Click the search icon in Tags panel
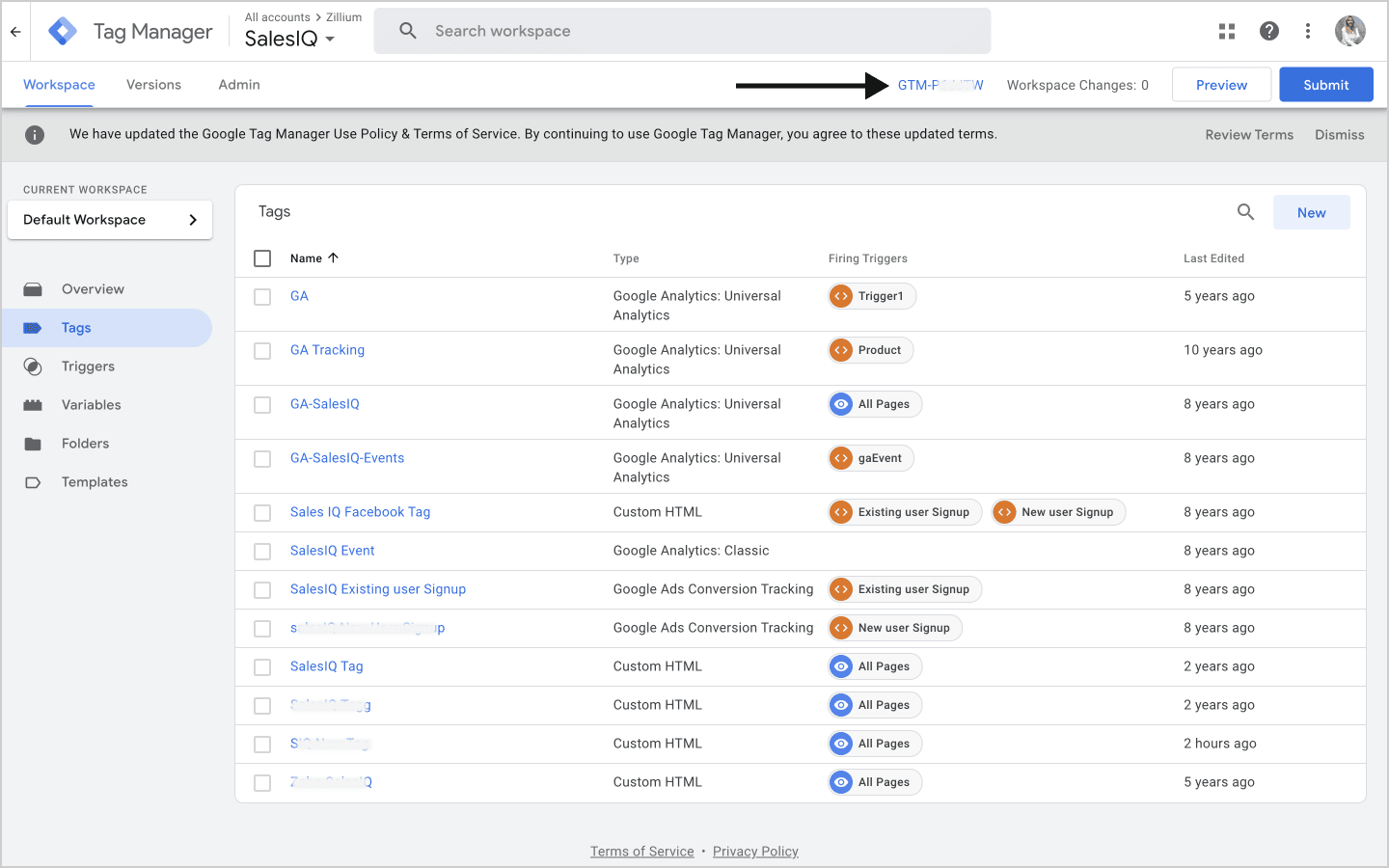The height and width of the screenshot is (868, 1389). pyautogui.click(x=1245, y=212)
